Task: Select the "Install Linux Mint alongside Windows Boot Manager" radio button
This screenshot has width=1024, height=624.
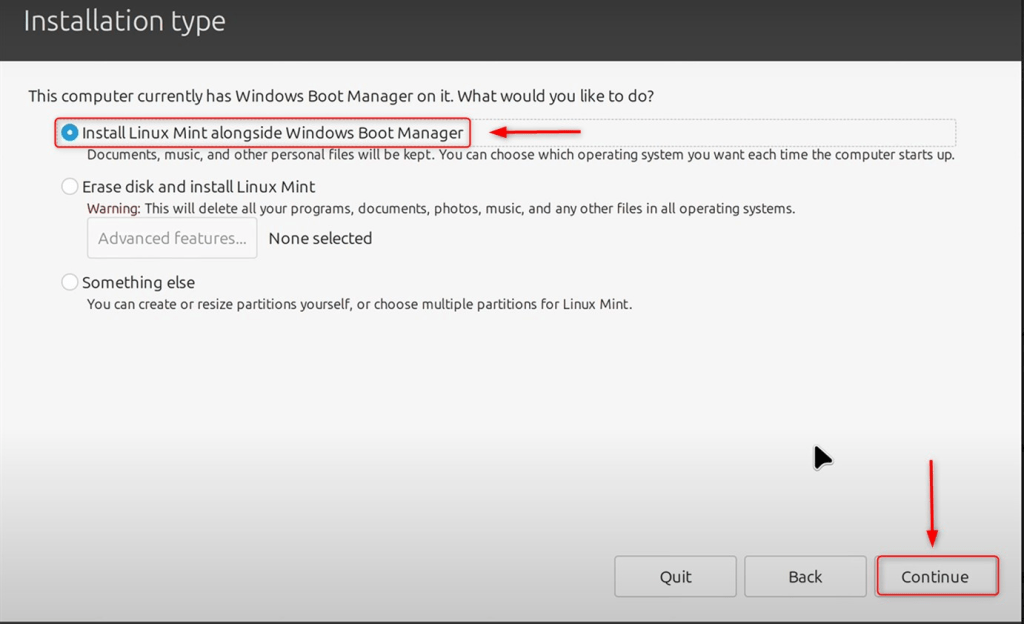Action: click(69, 131)
